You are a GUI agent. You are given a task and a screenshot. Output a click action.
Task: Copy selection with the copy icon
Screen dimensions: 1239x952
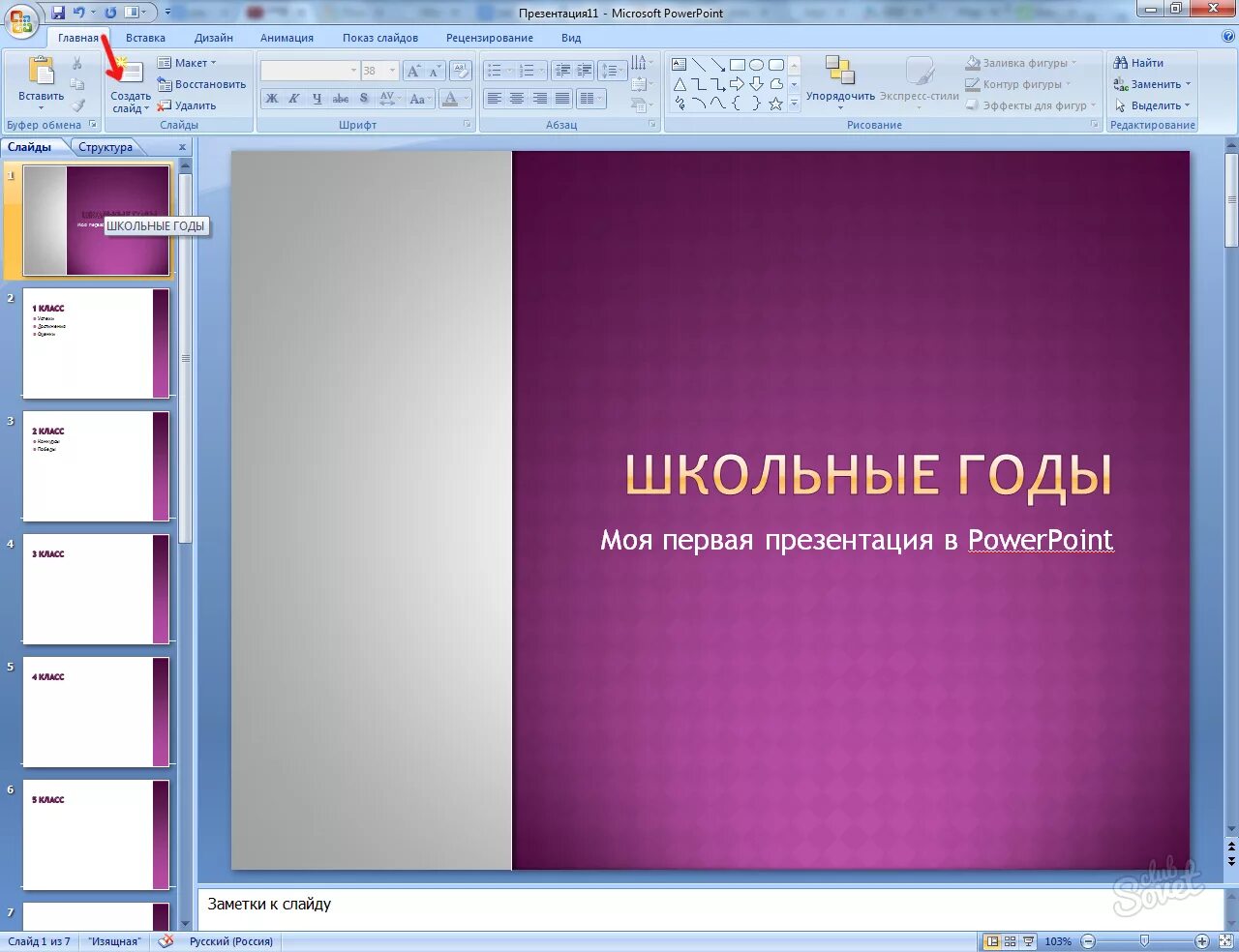tap(77, 84)
